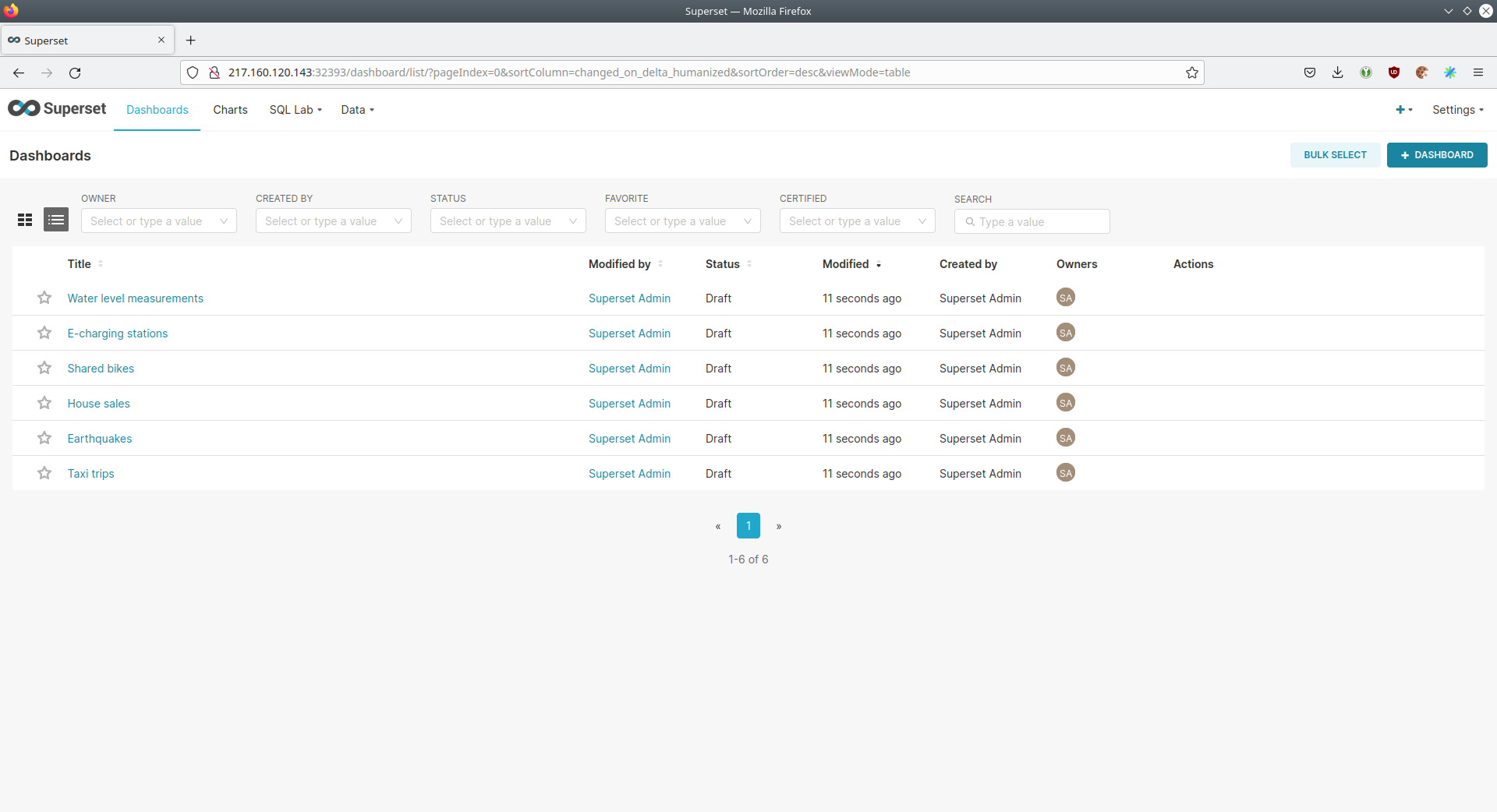Bookmark this page with star icon
The width and height of the screenshot is (1497, 812).
pyautogui.click(x=1191, y=72)
